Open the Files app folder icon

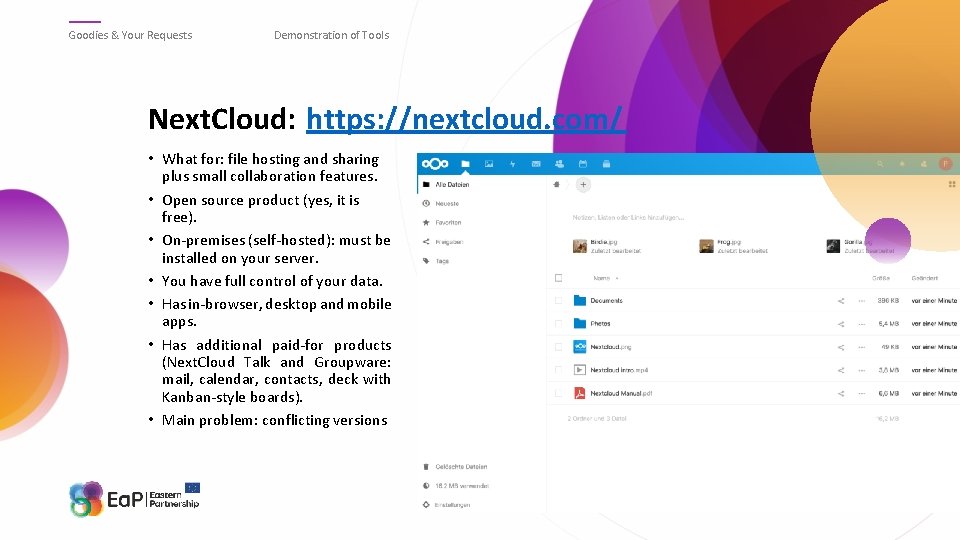pos(465,164)
